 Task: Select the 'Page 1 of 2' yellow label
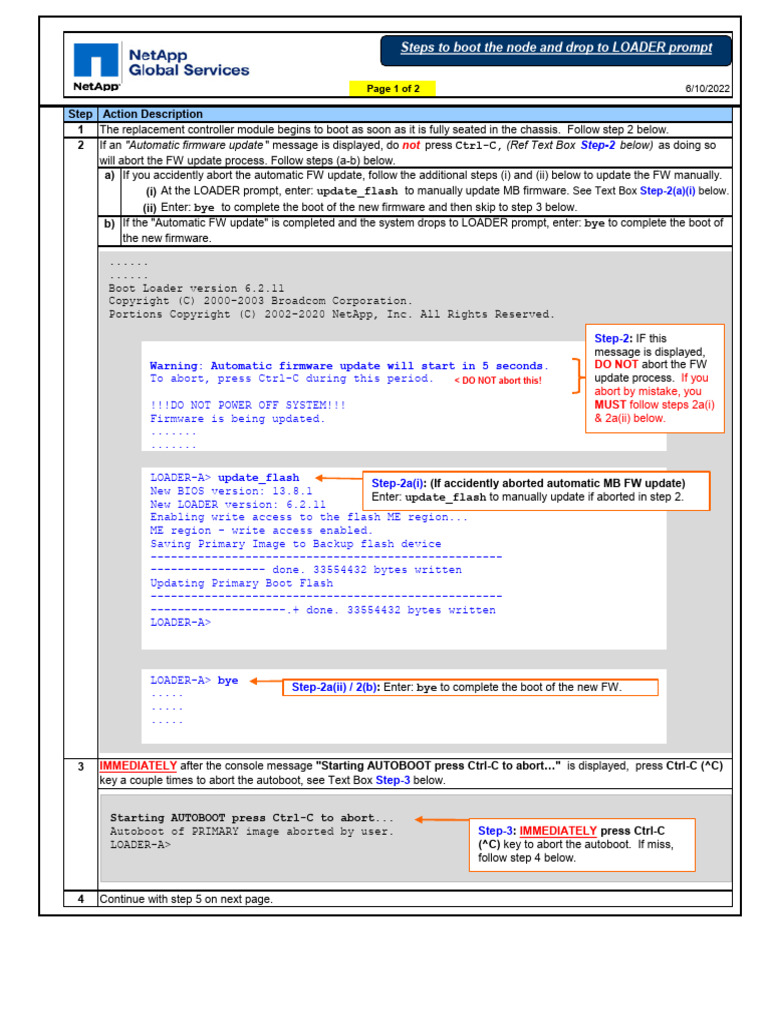392,89
